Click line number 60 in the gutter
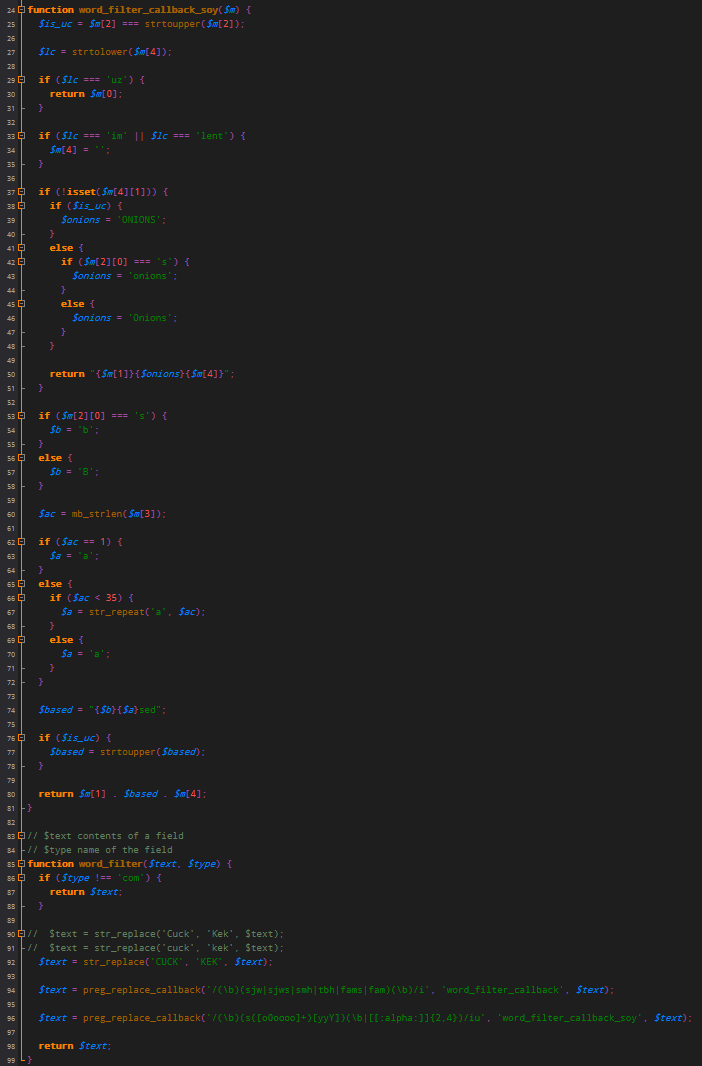The image size is (702, 1066). tap(11, 514)
